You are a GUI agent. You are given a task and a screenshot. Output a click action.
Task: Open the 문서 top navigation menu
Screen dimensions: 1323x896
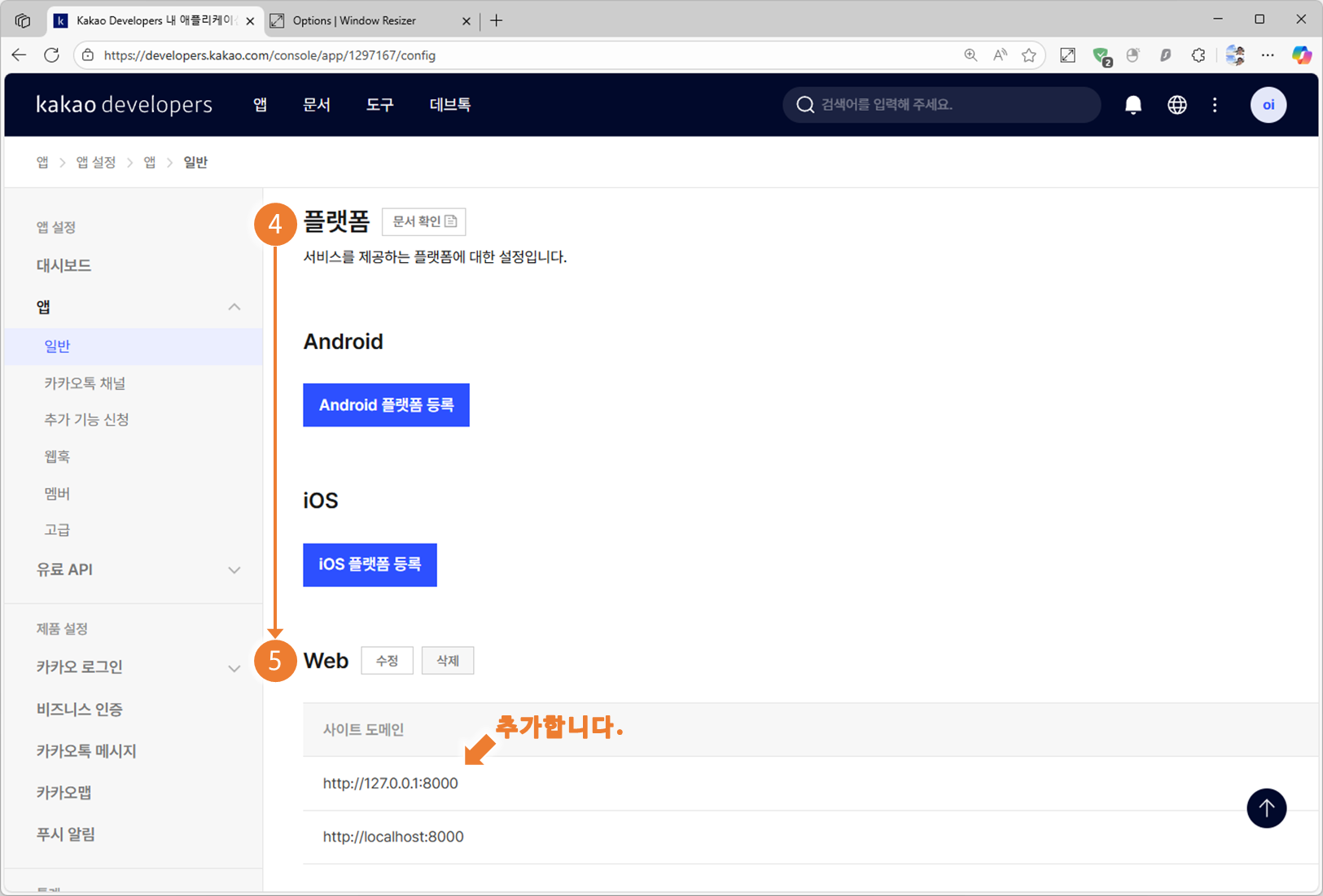(317, 105)
